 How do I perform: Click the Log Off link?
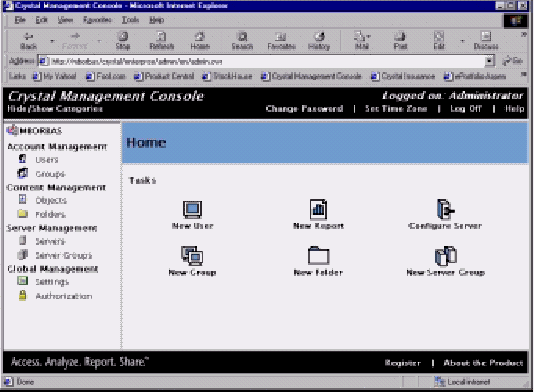point(466,109)
